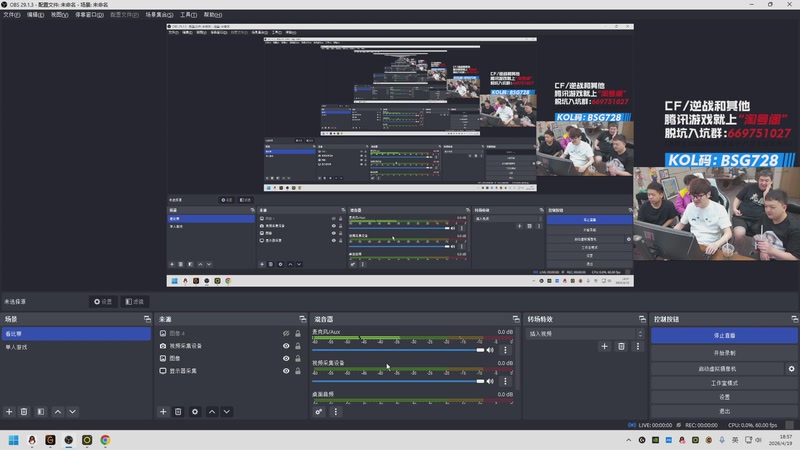Click the camera icon of 视频采集设备 source
The height and width of the screenshot is (450, 800).
(x=163, y=346)
